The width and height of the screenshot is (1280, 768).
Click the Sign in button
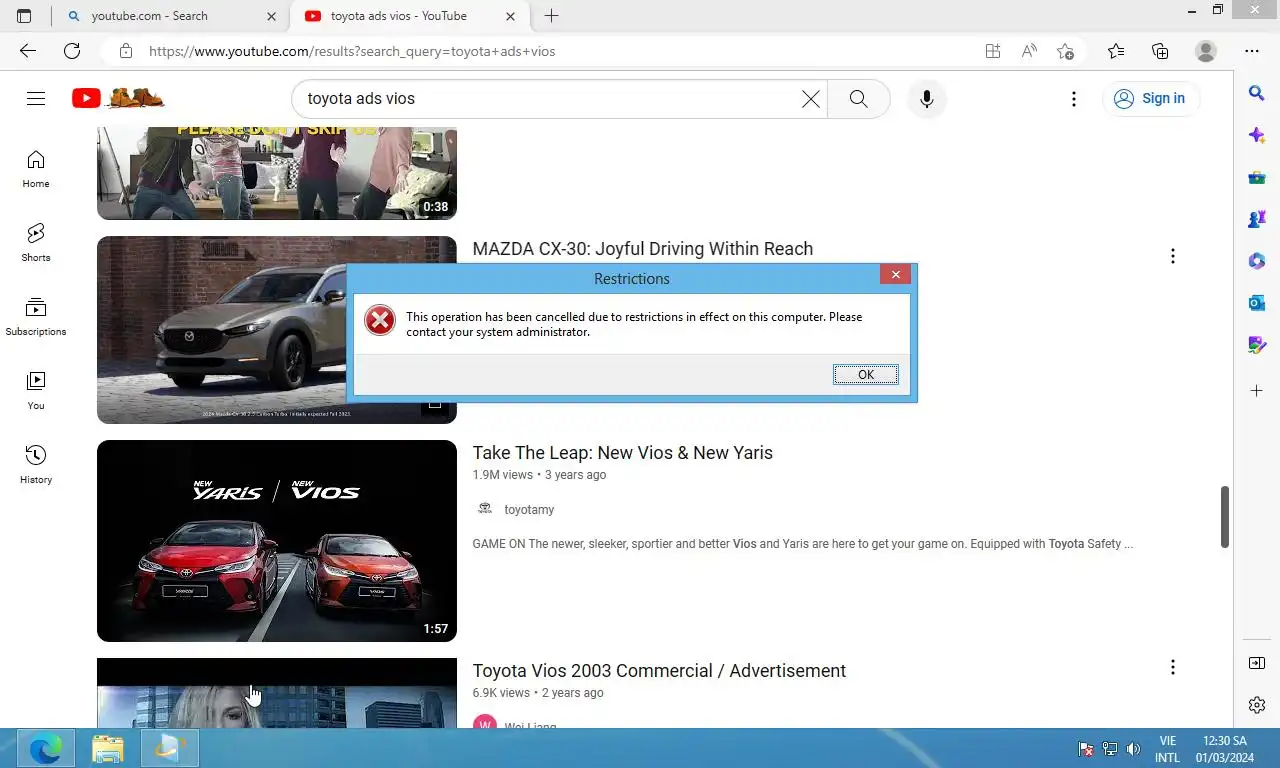coord(1150,98)
